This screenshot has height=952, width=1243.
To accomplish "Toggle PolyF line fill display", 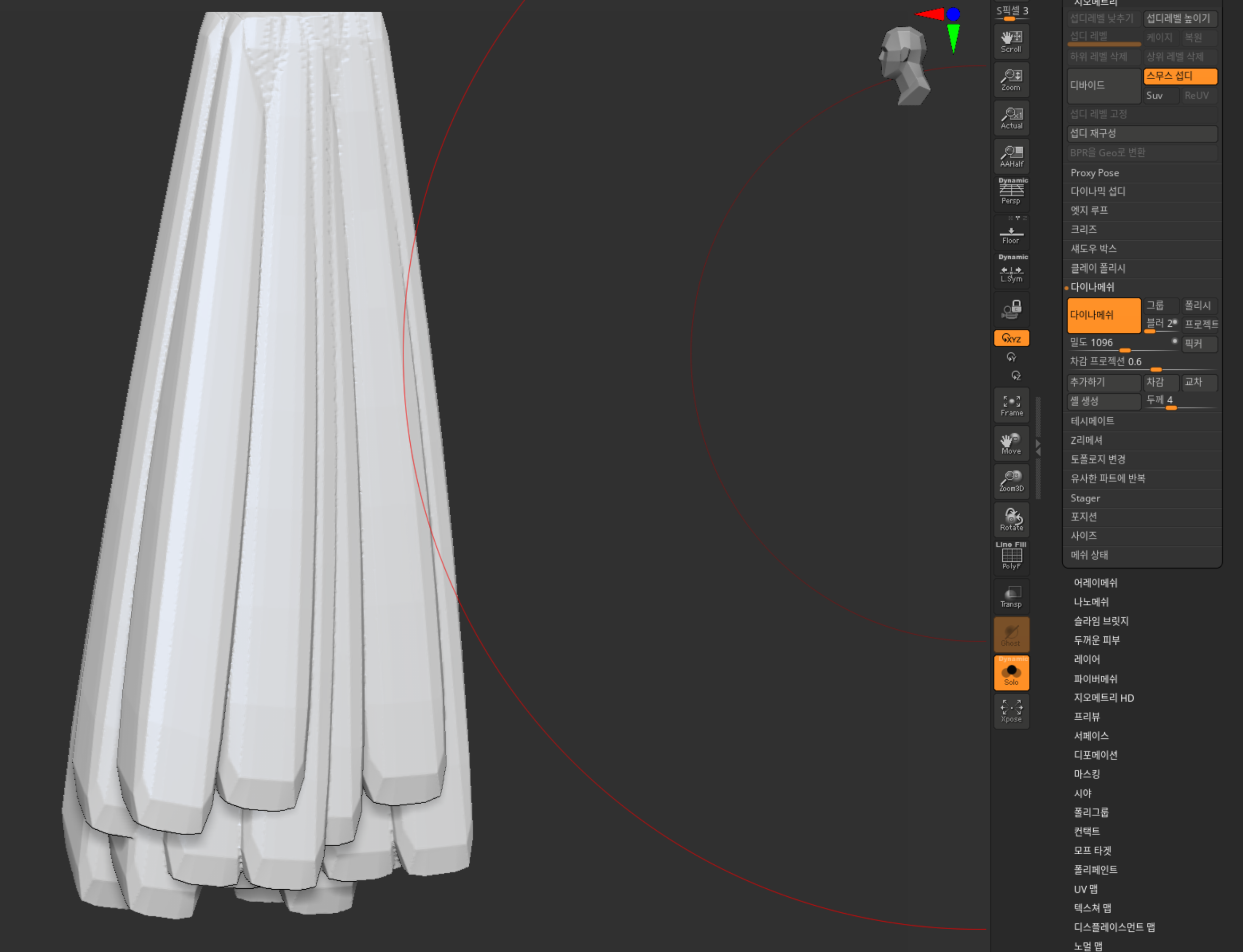I will (1011, 558).
